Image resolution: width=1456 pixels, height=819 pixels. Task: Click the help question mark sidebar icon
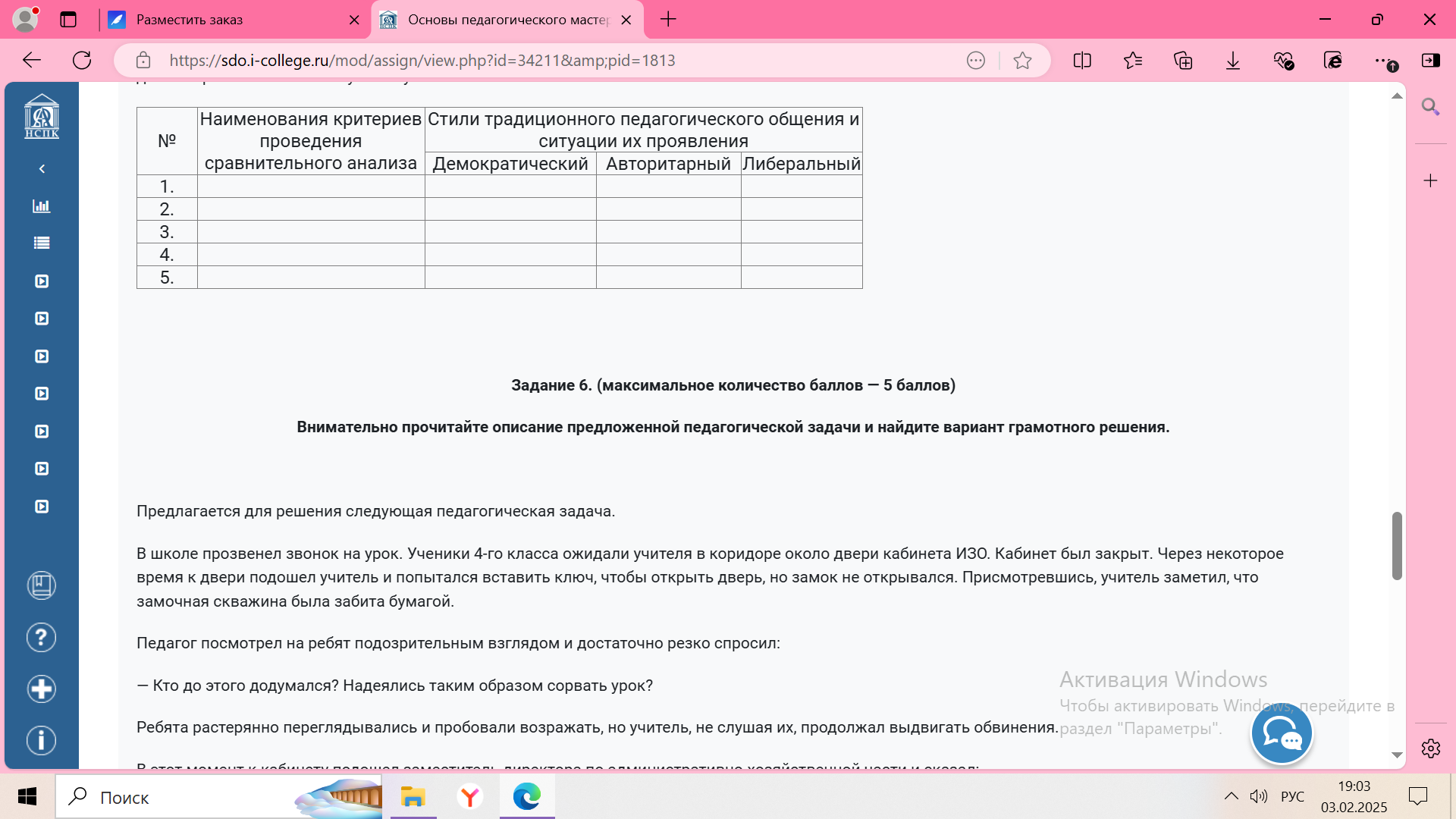click(42, 637)
